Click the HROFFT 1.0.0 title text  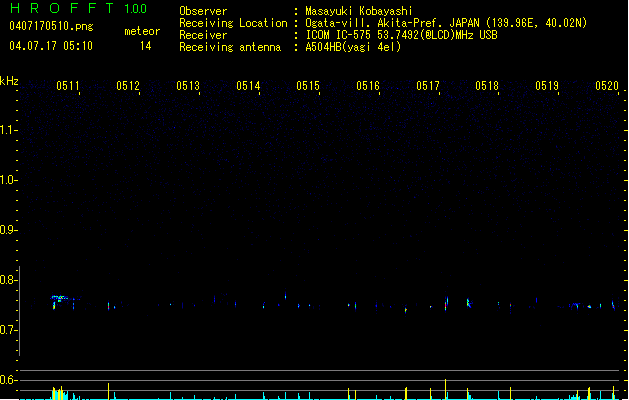click(x=79, y=8)
